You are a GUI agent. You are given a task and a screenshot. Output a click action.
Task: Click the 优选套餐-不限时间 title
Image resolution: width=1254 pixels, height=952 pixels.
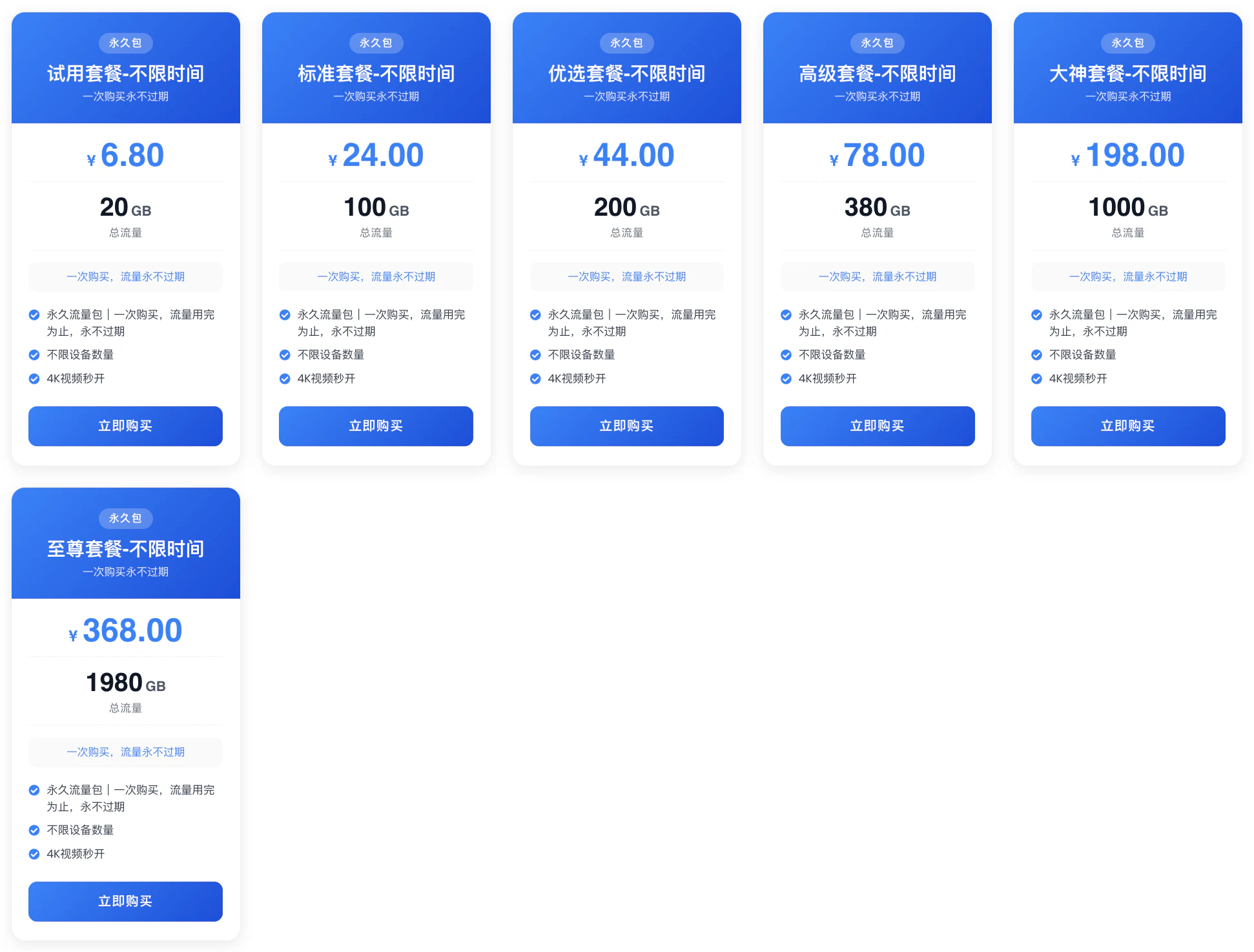click(626, 74)
